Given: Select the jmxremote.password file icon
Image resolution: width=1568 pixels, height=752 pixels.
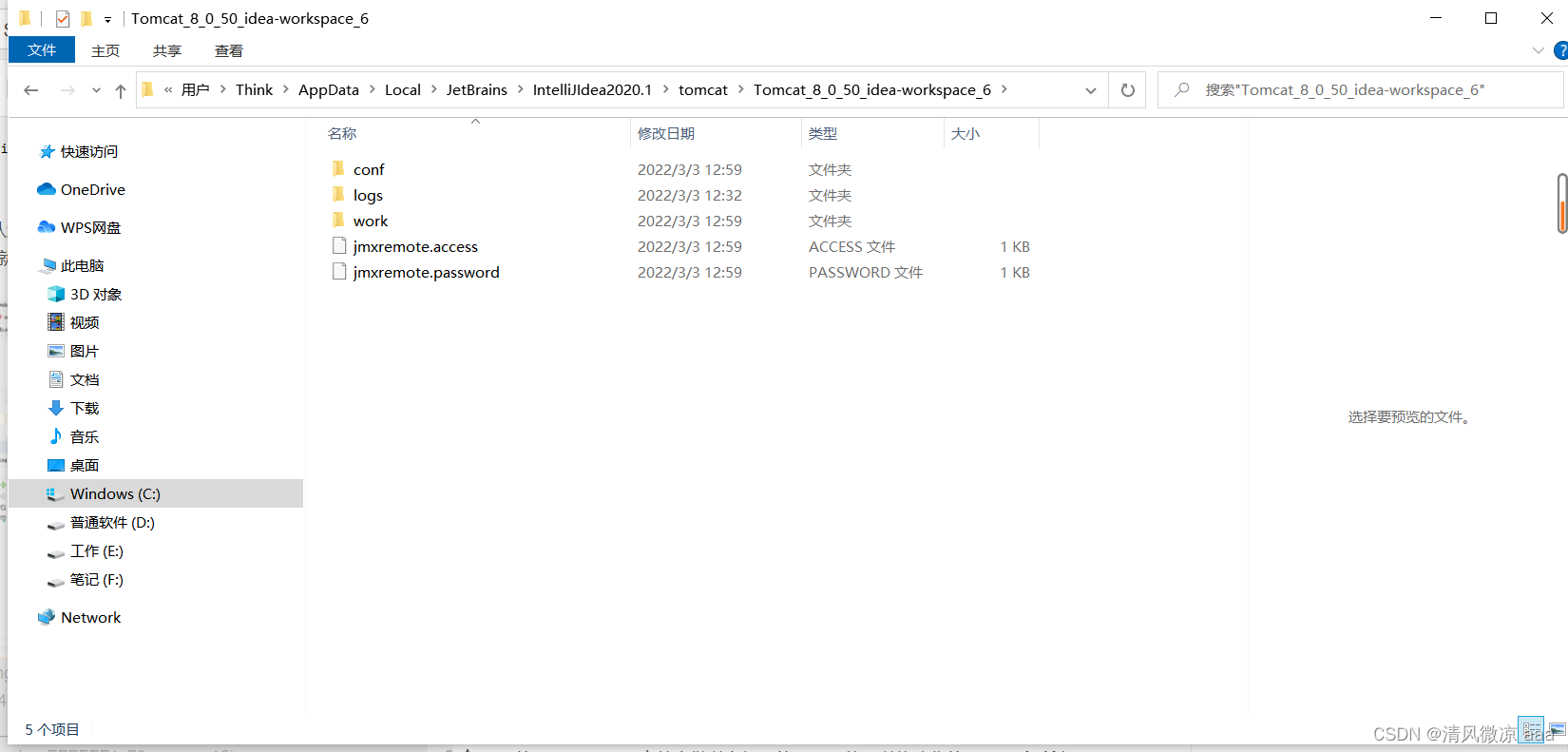Looking at the screenshot, I should (x=339, y=271).
